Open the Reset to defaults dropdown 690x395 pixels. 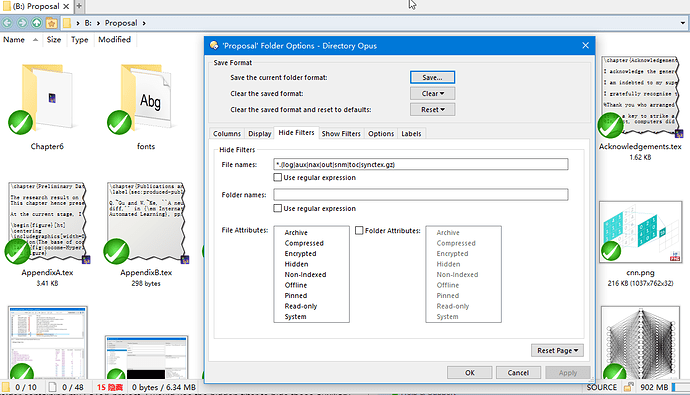click(x=433, y=110)
